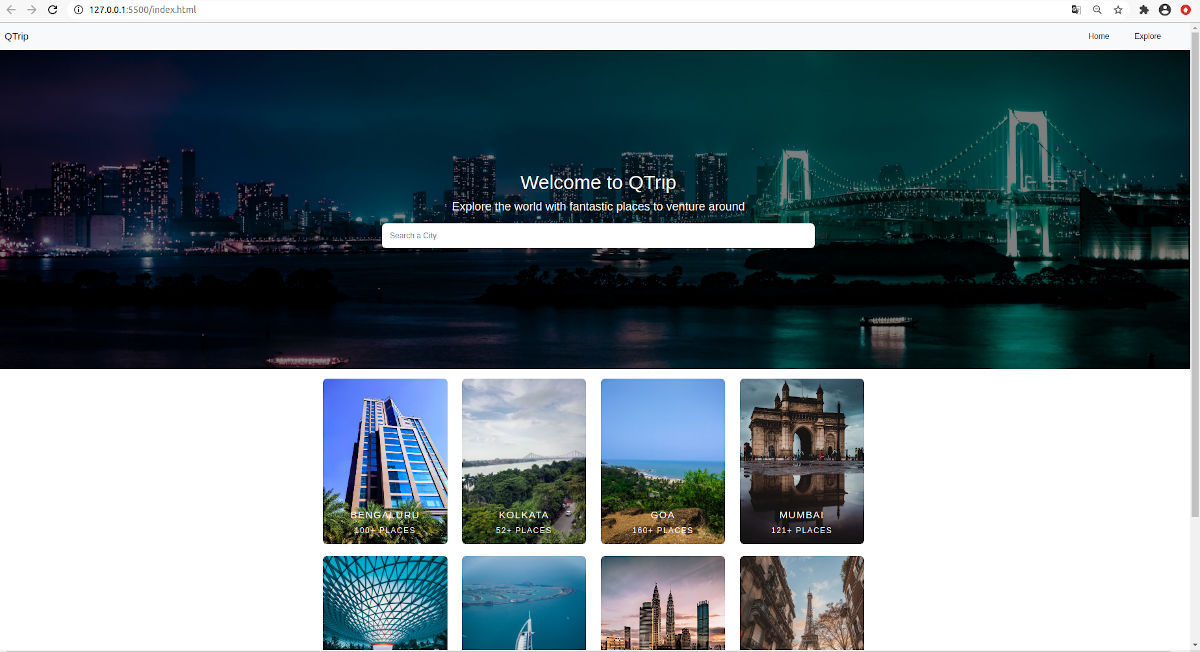Bookmark this page using the star icon

[x=1118, y=10]
